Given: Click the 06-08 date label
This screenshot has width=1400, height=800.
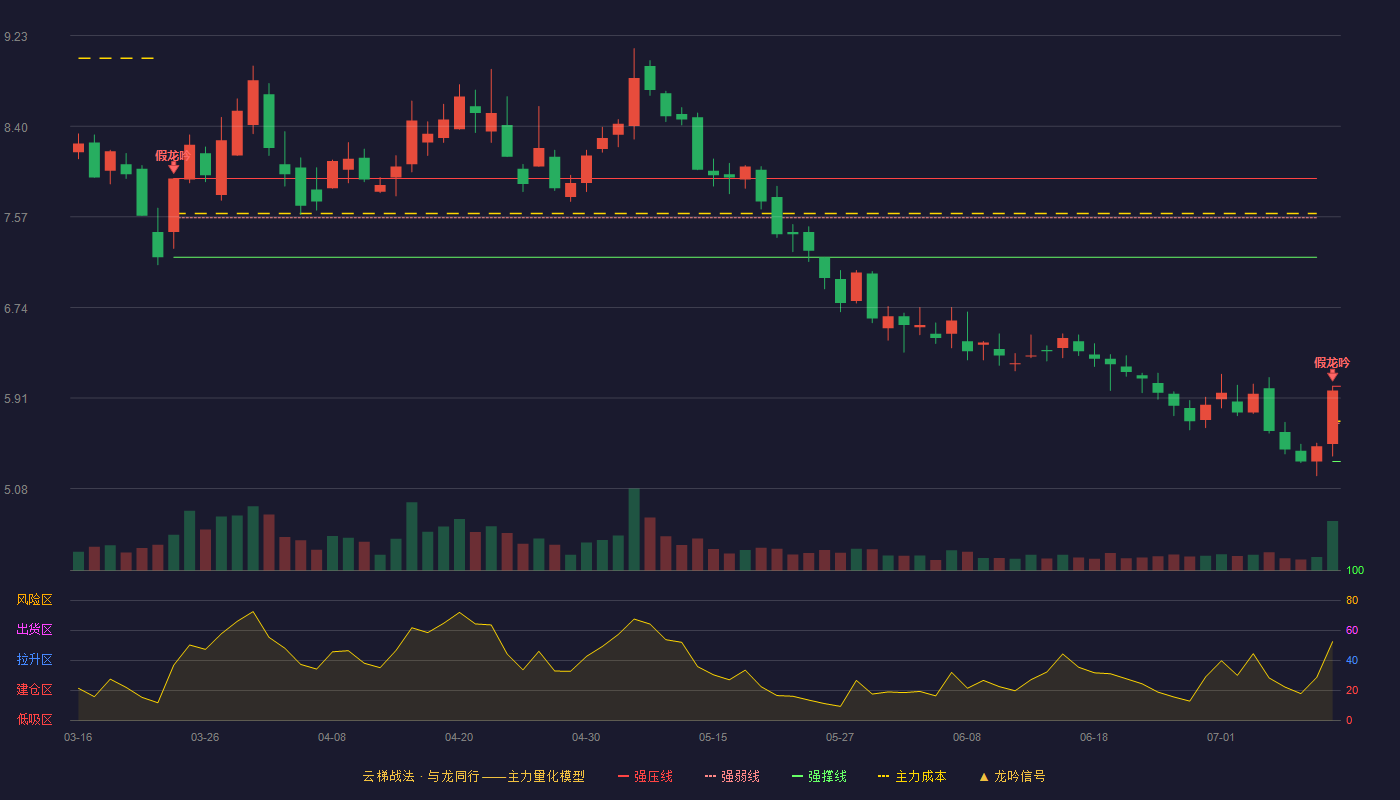Looking at the screenshot, I should (967, 737).
